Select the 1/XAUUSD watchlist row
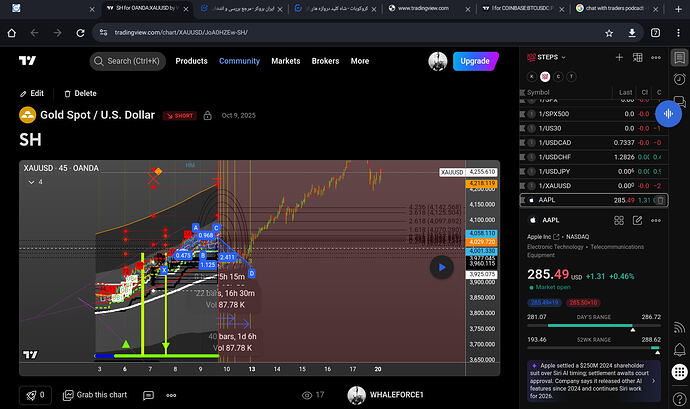Screen dimensions: 690x409 [593, 186]
